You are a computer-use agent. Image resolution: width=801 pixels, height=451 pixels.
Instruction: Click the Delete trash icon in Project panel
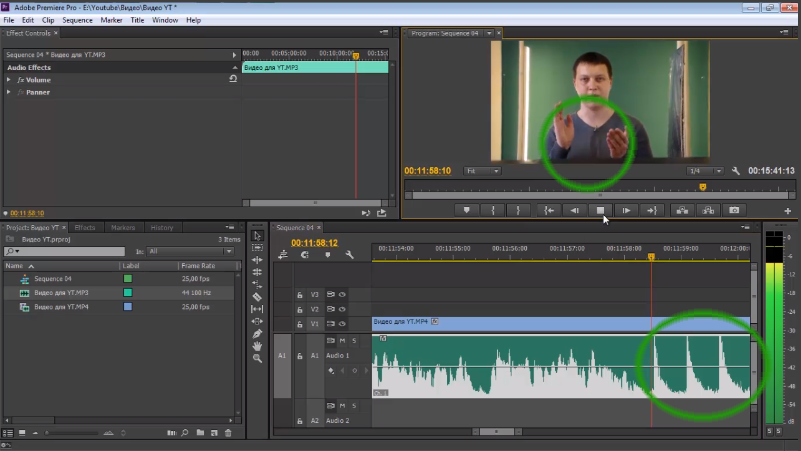click(228, 433)
